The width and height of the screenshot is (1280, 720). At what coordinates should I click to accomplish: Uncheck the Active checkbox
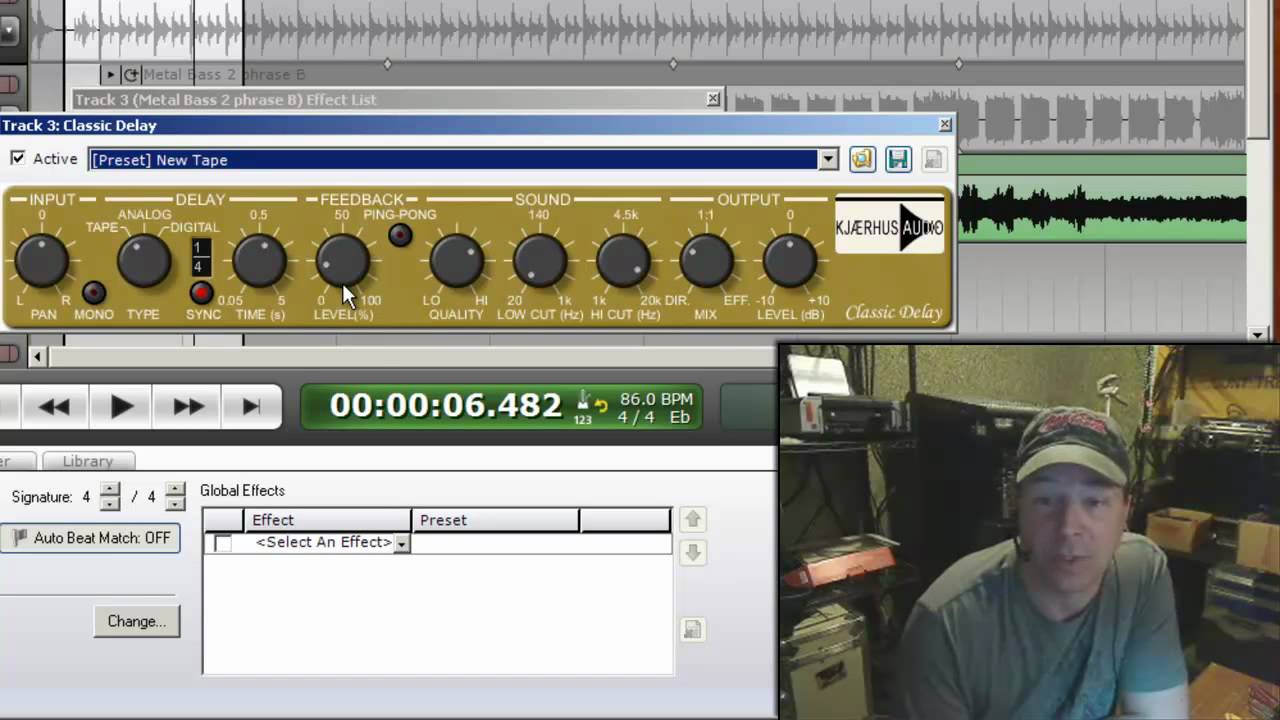click(x=18, y=158)
